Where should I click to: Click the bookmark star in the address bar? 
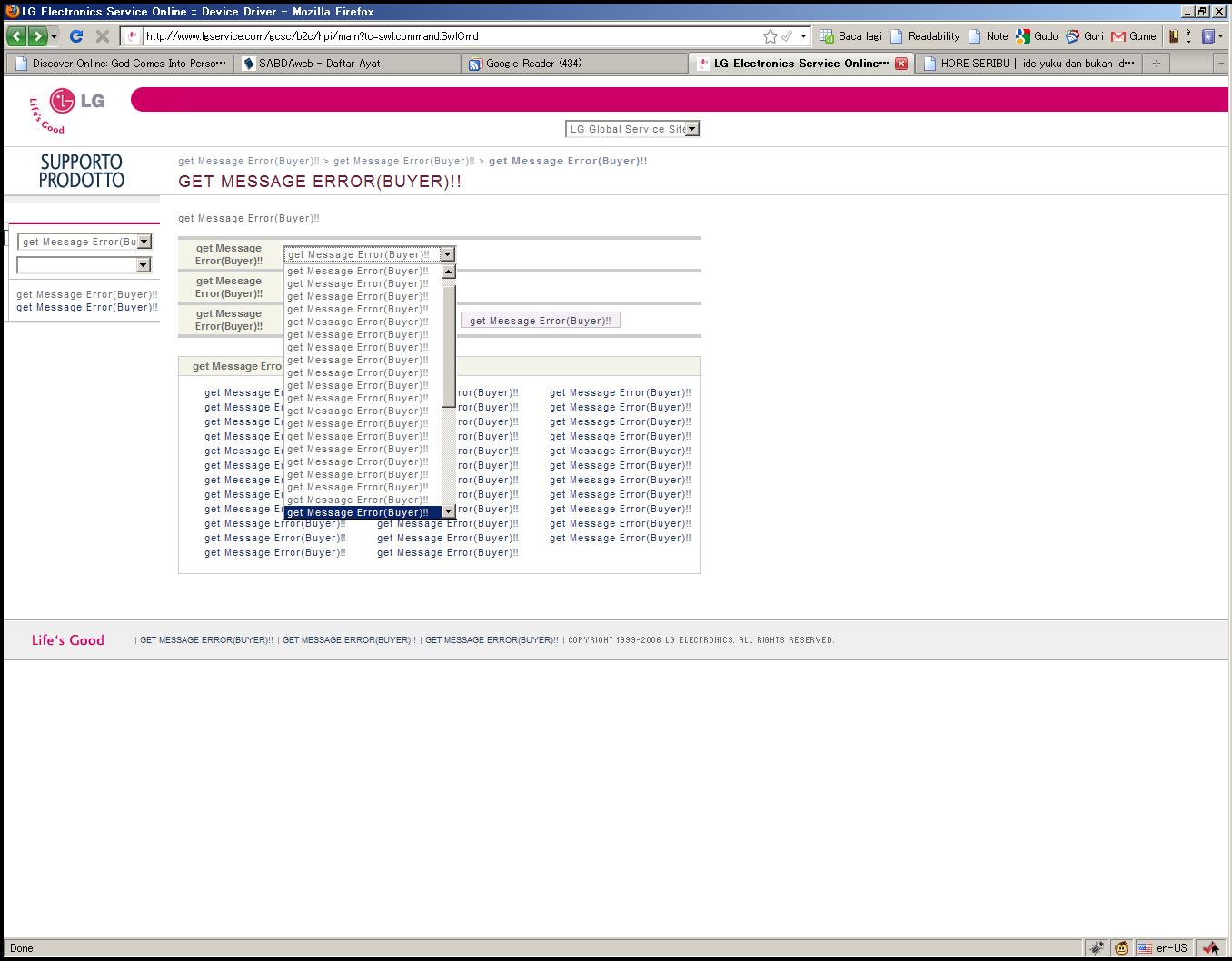coord(770,36)
